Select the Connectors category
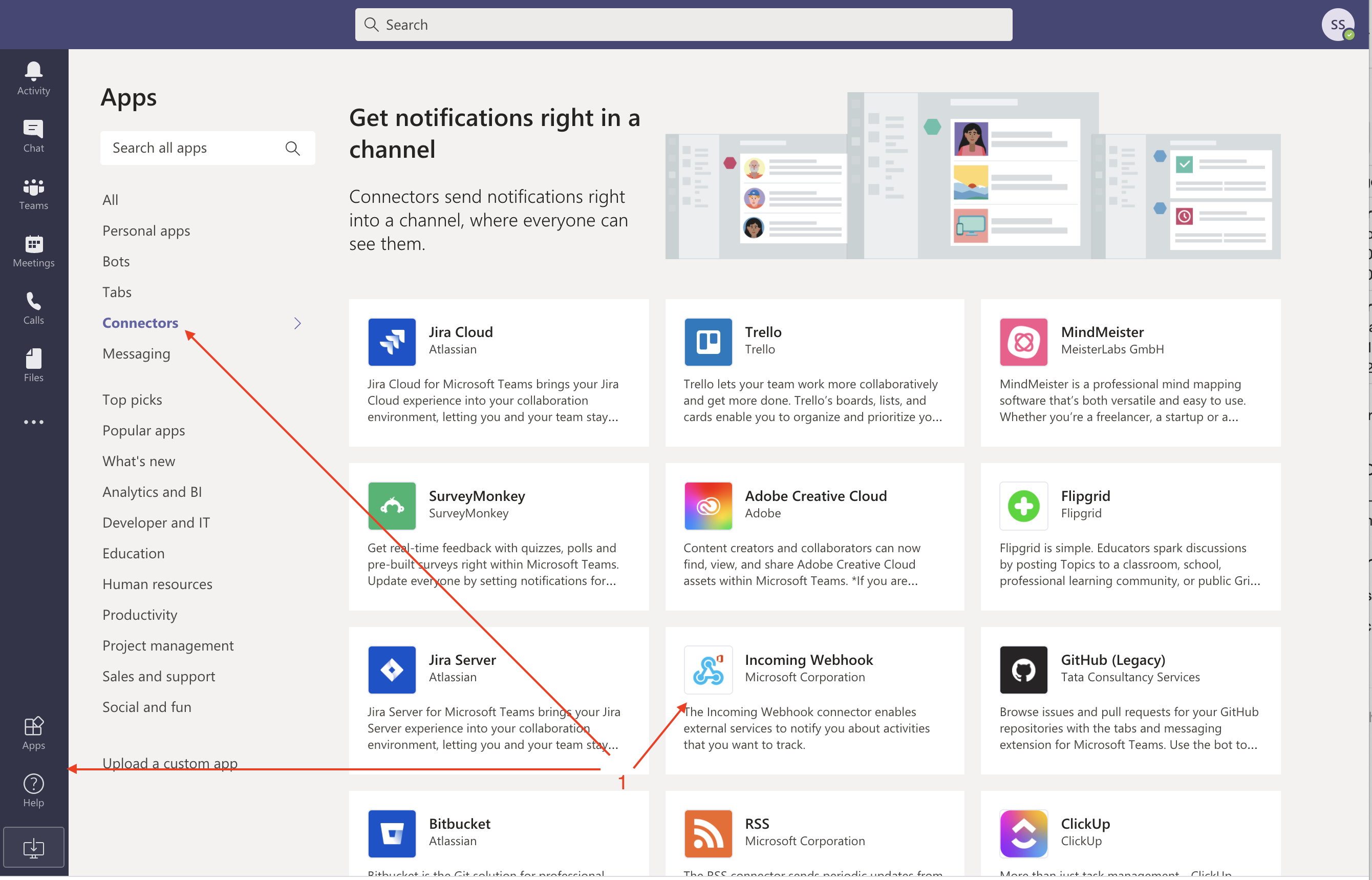 [140, 323]
